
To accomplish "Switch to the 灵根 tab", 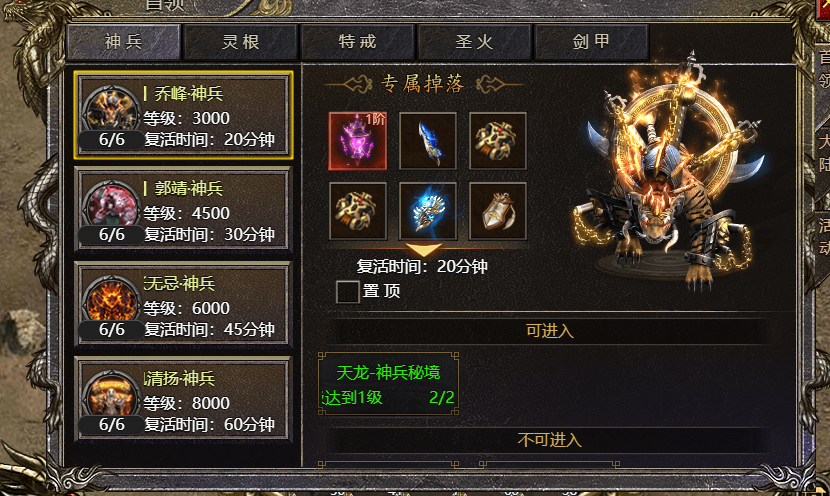I will pos(240,42).
